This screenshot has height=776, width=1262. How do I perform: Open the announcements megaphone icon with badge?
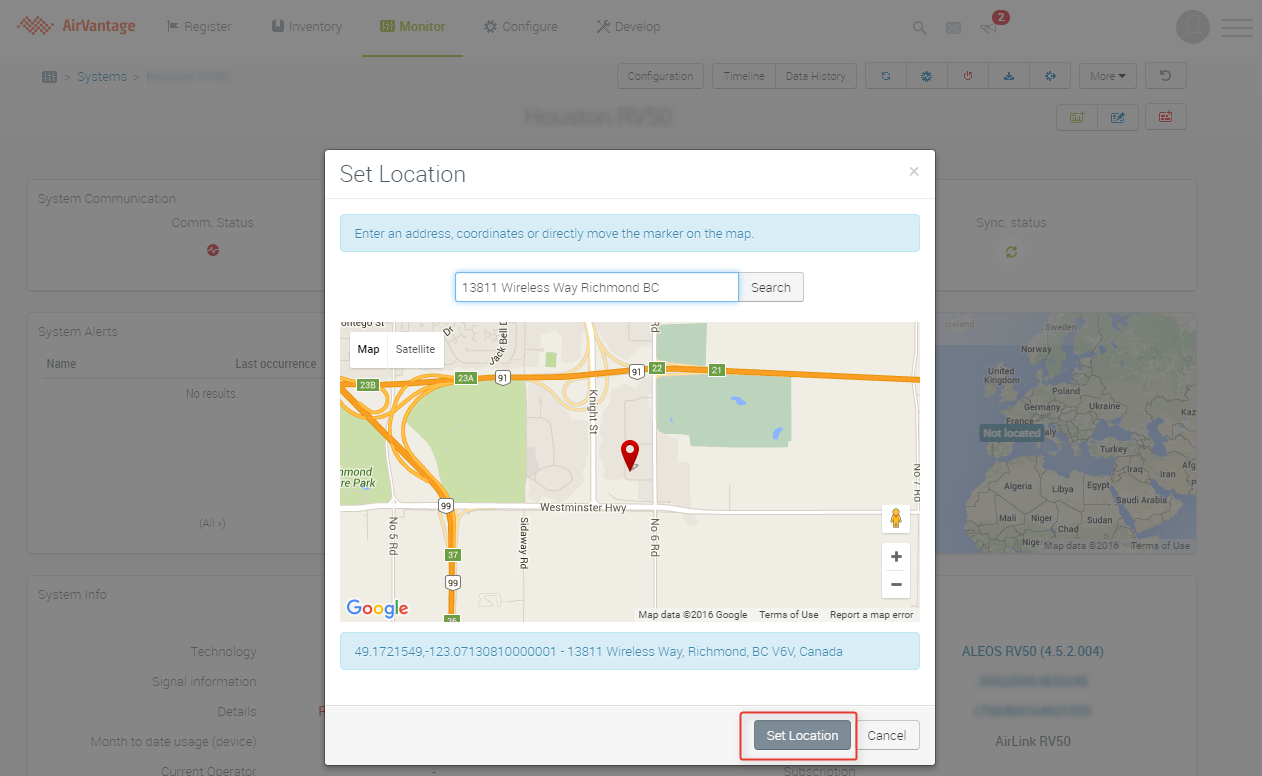click(990, 27)
